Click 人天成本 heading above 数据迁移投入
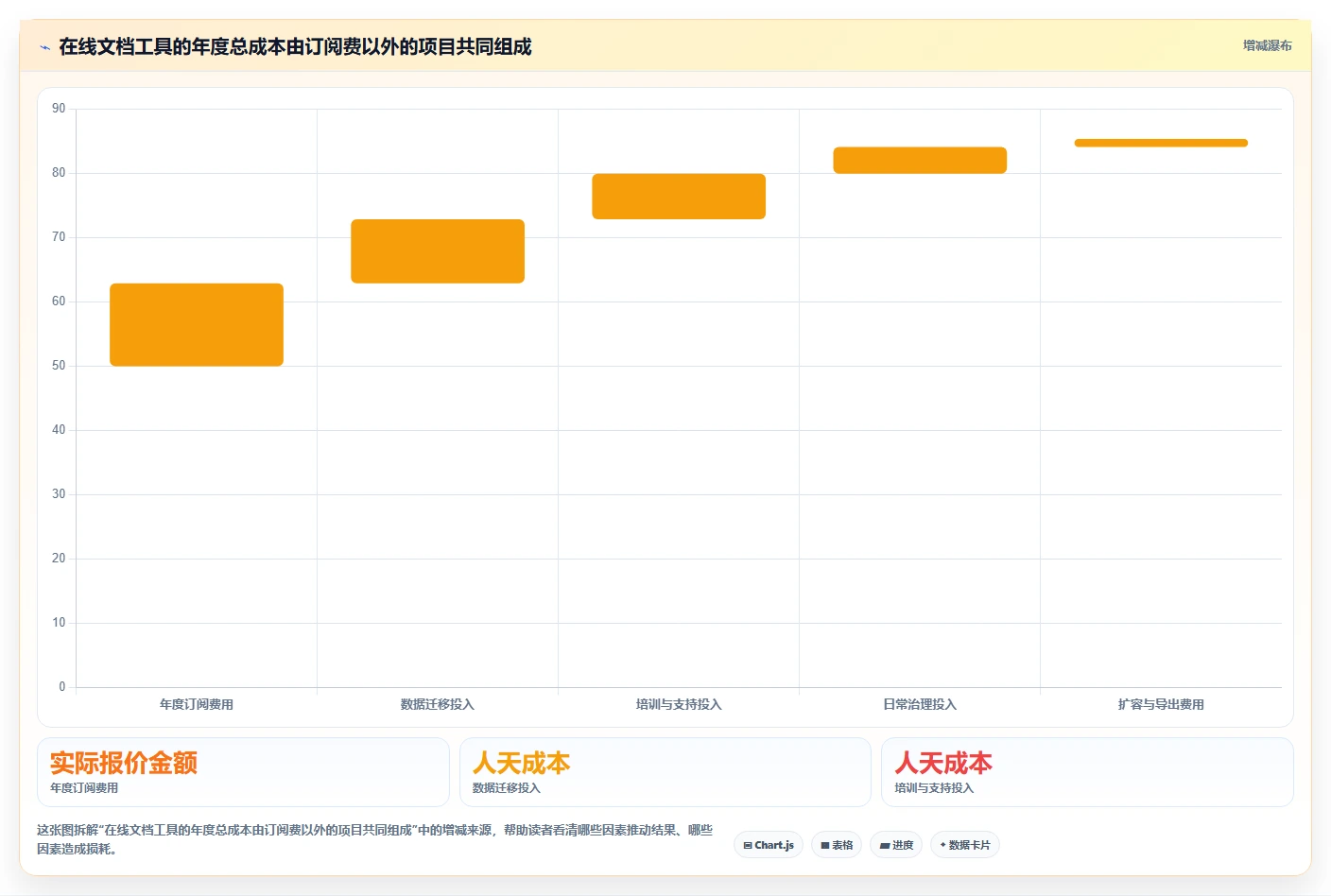Image resolution: width=1331 pixels, height=896 pixels. point(521,763)
